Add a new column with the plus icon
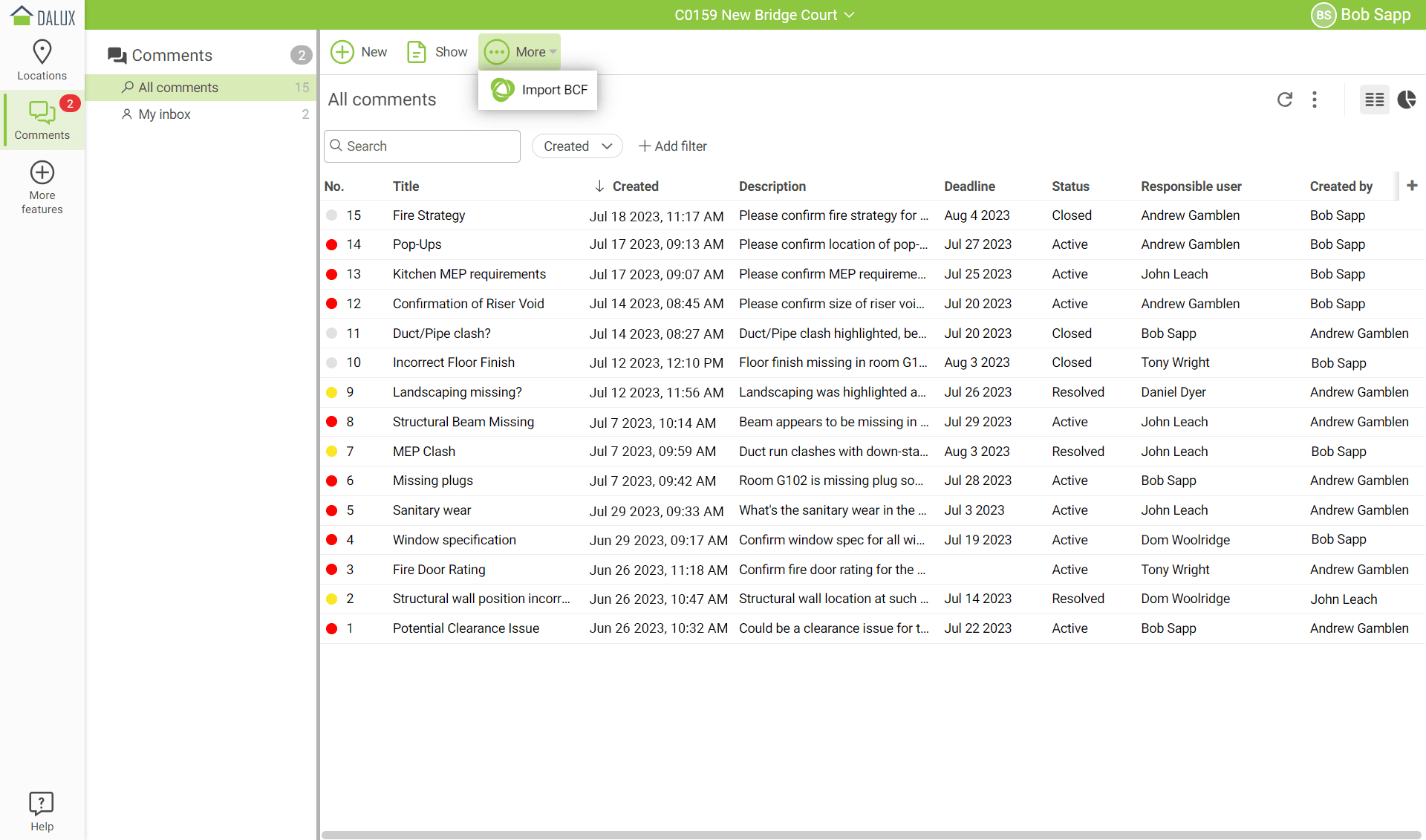 click(x=1412, y=186)
